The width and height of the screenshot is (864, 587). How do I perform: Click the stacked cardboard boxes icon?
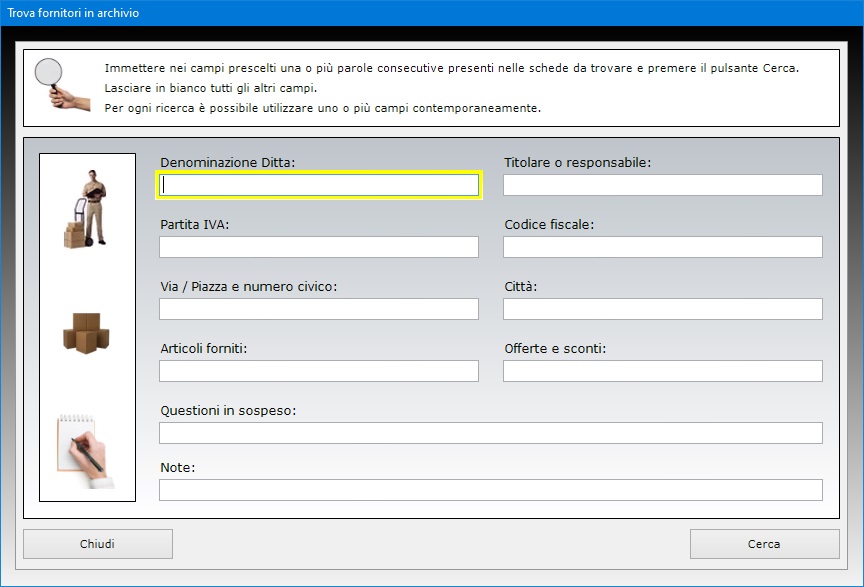tap(86, 333)
